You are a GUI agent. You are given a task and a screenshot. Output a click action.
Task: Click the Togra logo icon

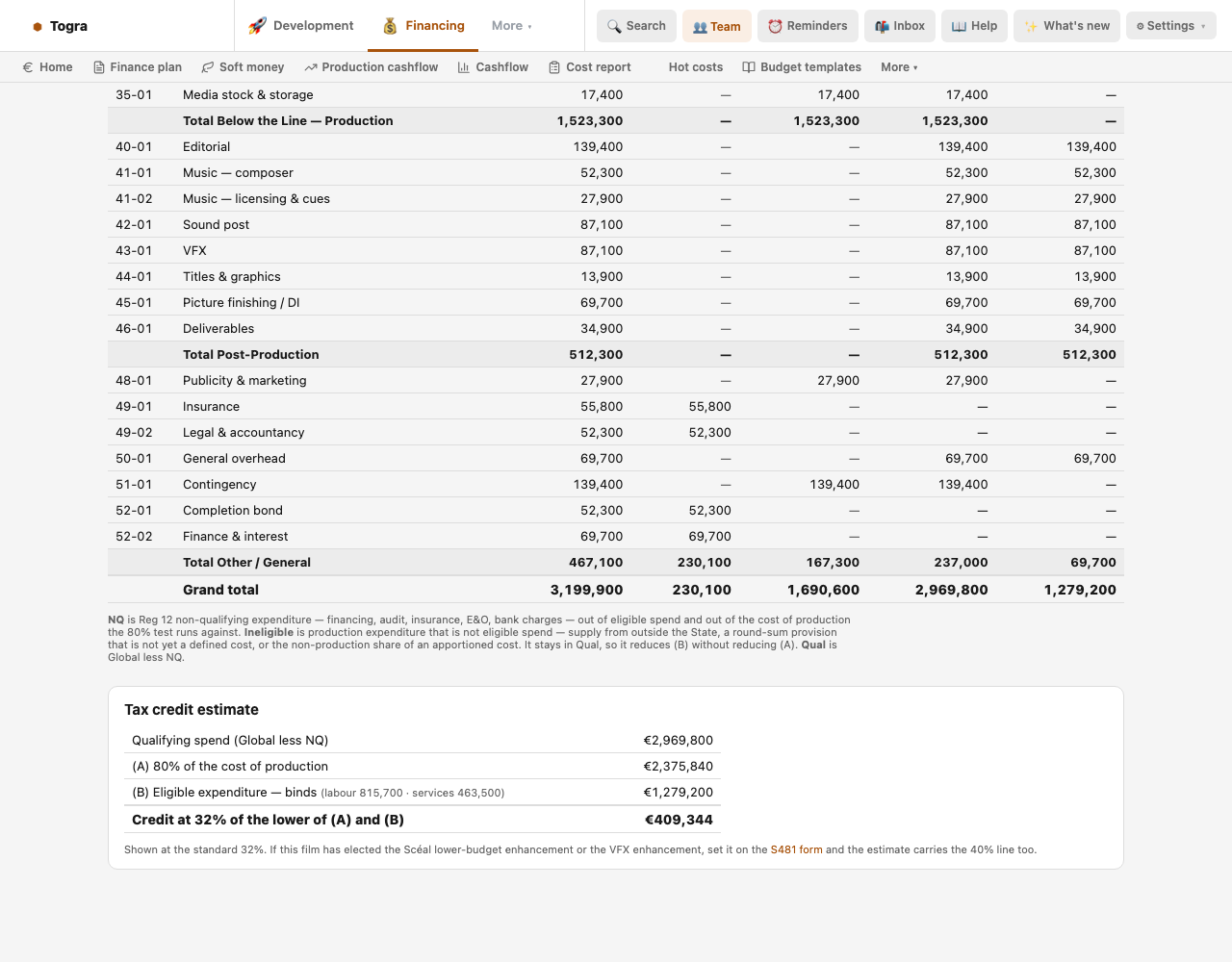pyautogui.click(x=38, y=26)
